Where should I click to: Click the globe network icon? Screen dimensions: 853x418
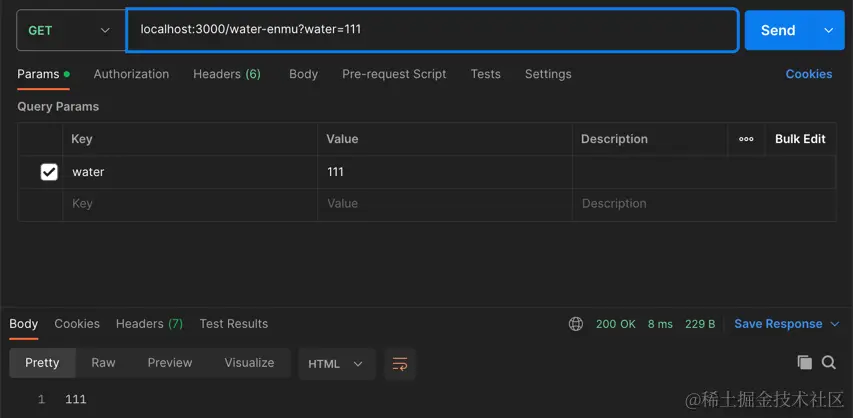576,324
